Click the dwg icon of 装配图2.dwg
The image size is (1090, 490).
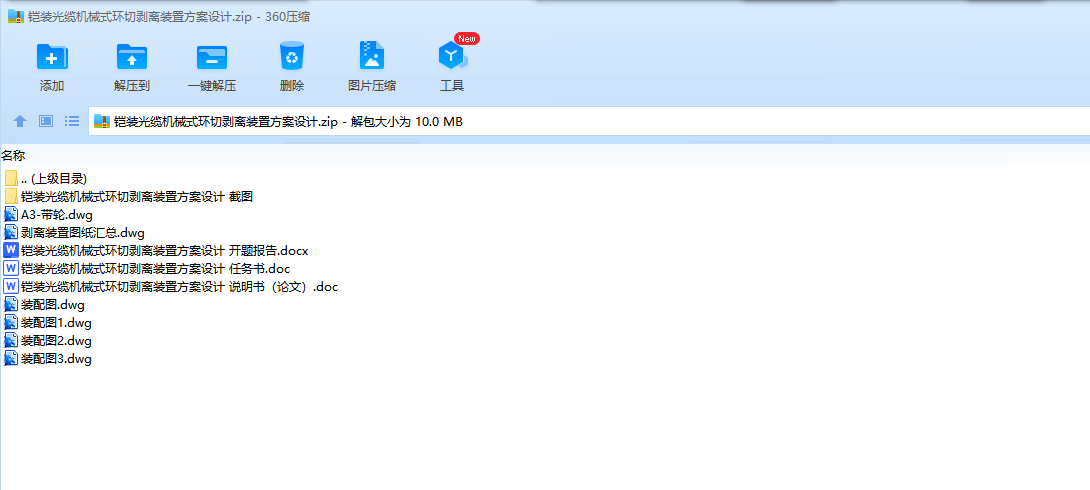tap(11, 341)
